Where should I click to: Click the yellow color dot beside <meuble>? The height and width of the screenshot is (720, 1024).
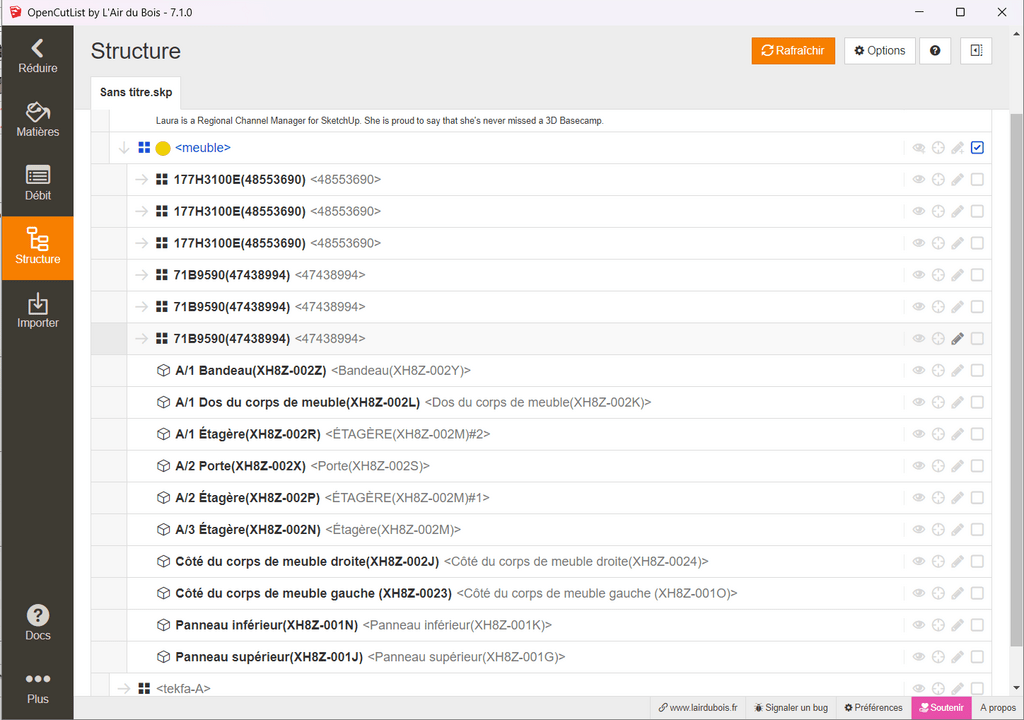[163, 148]
